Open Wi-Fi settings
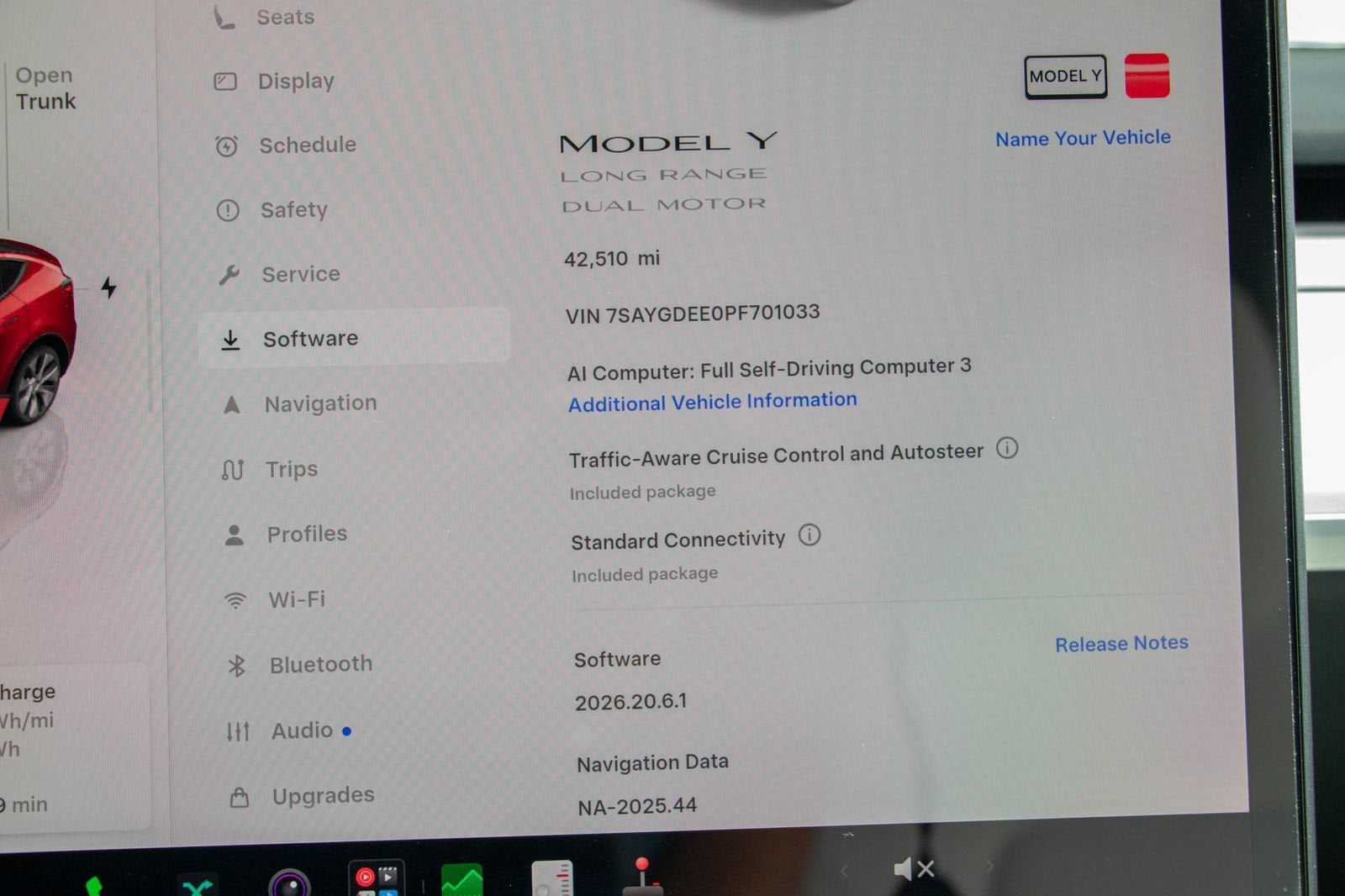The height and width of the screenshot is (896, 1345). (x=275, y=599)
